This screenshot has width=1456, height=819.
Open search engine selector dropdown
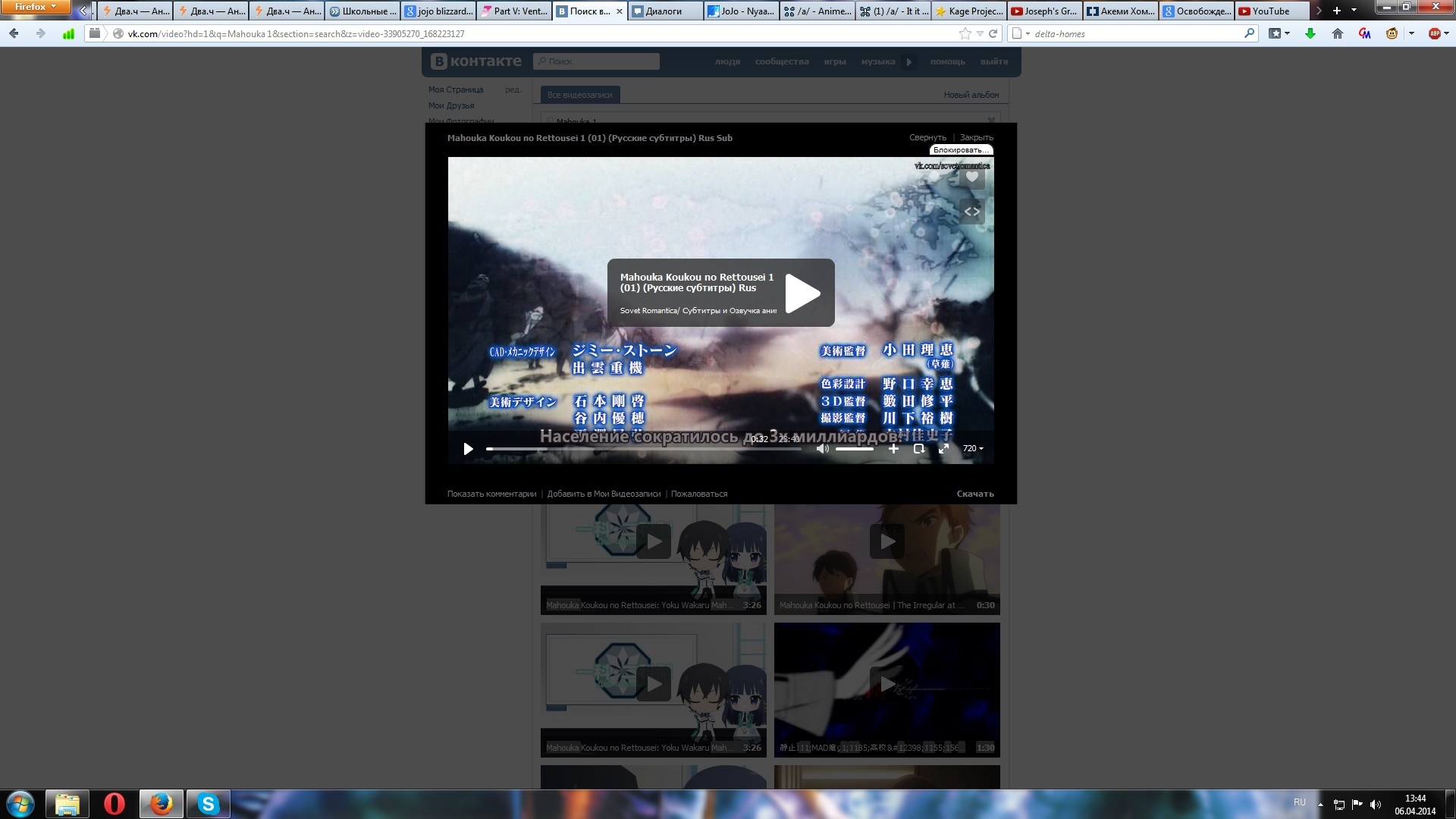tap(1021, 33)
